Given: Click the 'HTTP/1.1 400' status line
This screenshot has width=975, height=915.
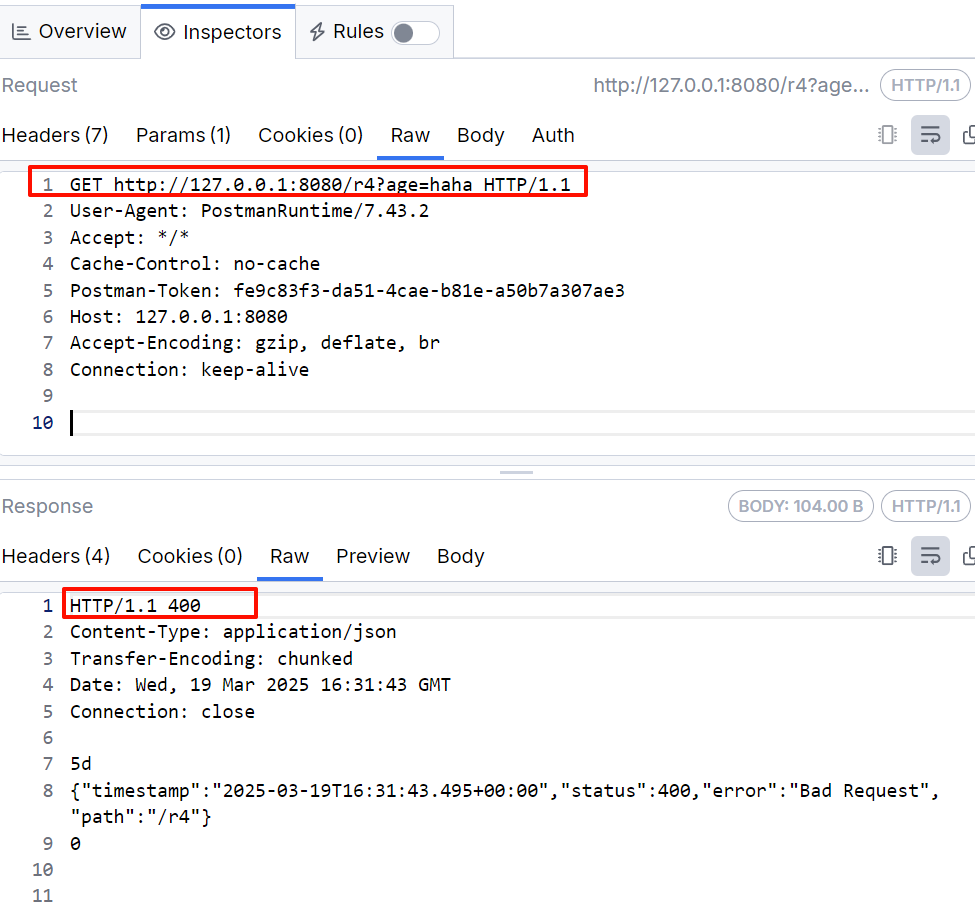Looking at the screenshot, I should 135,605.
